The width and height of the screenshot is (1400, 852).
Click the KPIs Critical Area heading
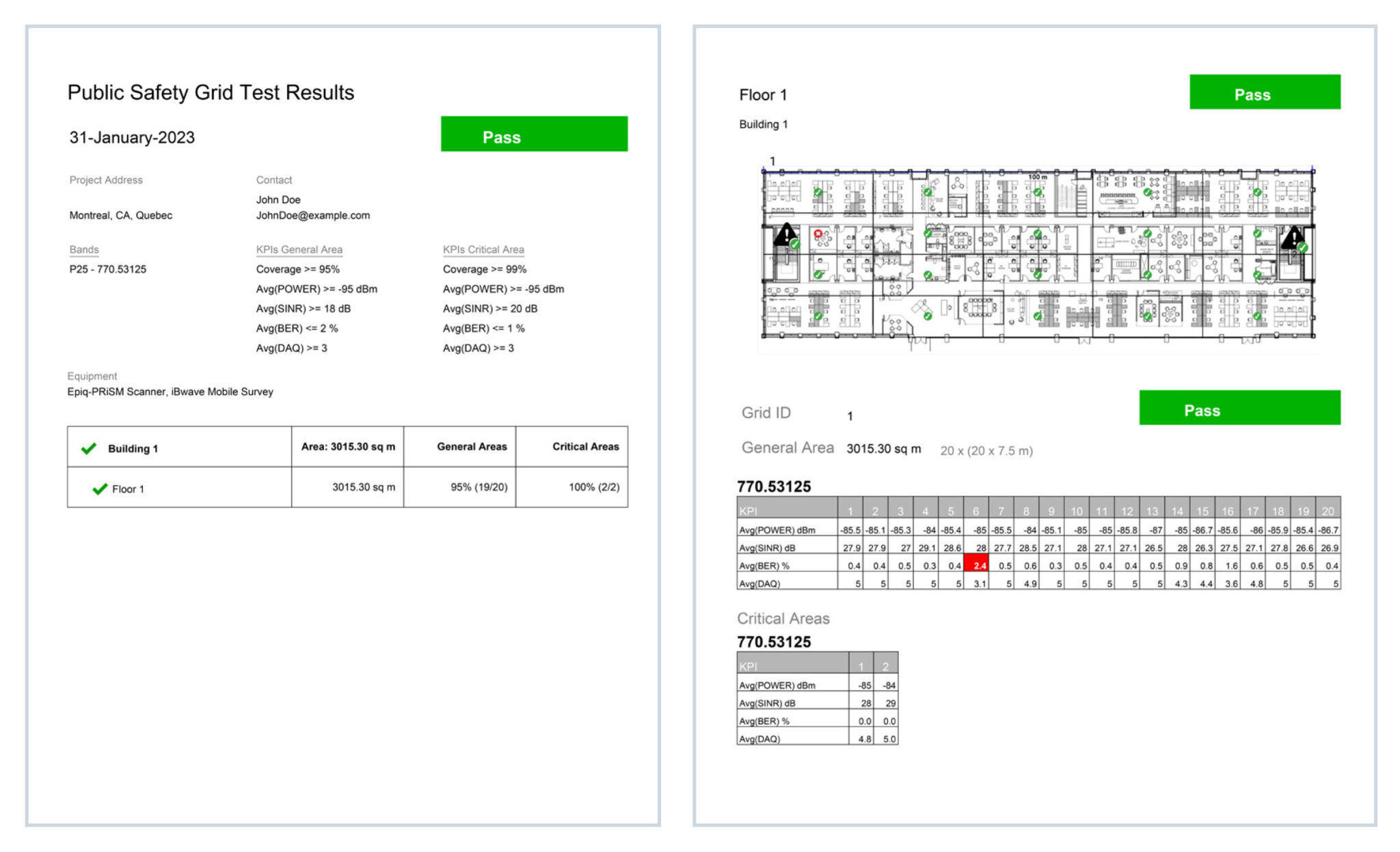point(483,249)
